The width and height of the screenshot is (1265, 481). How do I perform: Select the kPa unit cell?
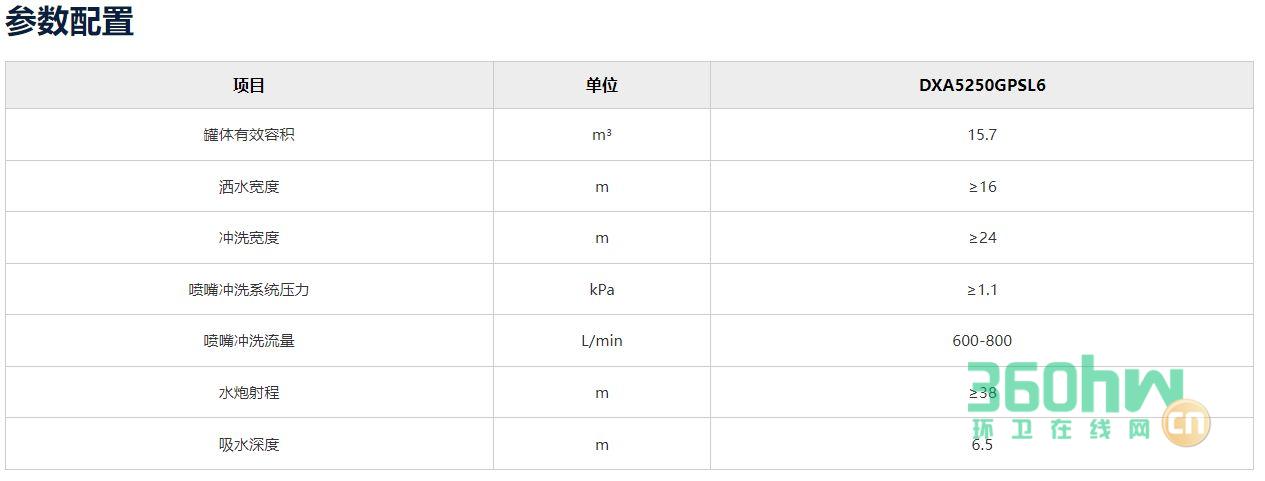(x=602, y=290)
